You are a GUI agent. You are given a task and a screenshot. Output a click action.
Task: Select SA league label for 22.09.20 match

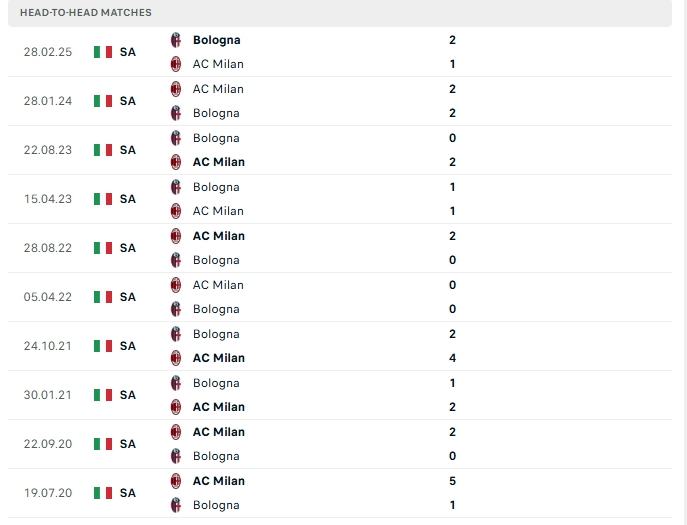(x=128, y=444)
